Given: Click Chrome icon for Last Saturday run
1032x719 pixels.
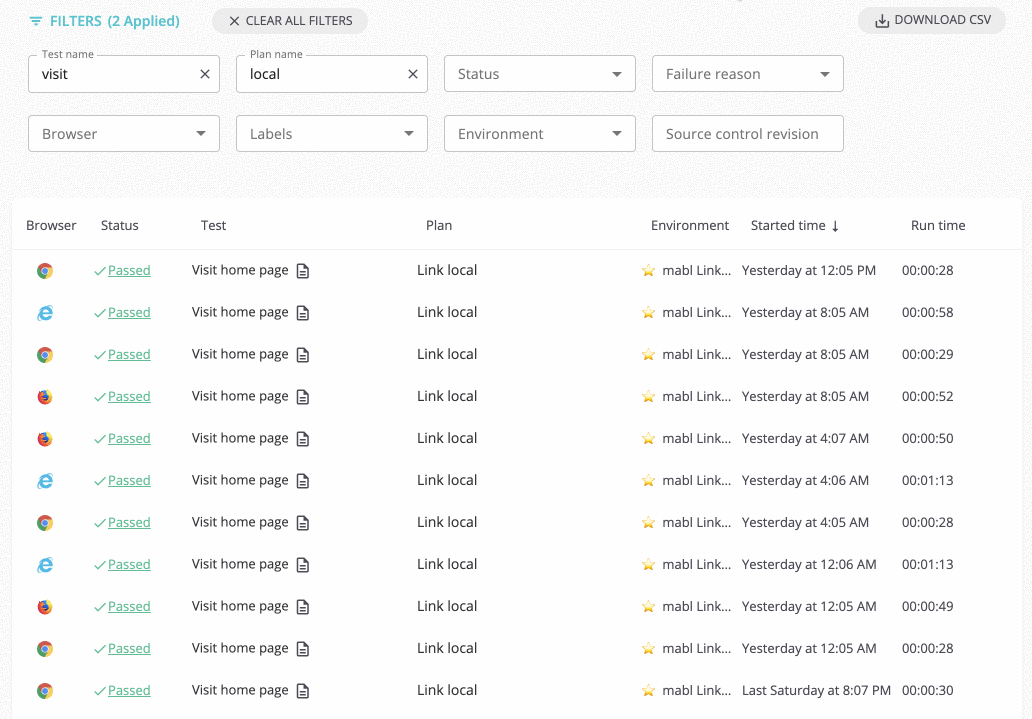Looking at the screenshot, I should coord(45,691).
